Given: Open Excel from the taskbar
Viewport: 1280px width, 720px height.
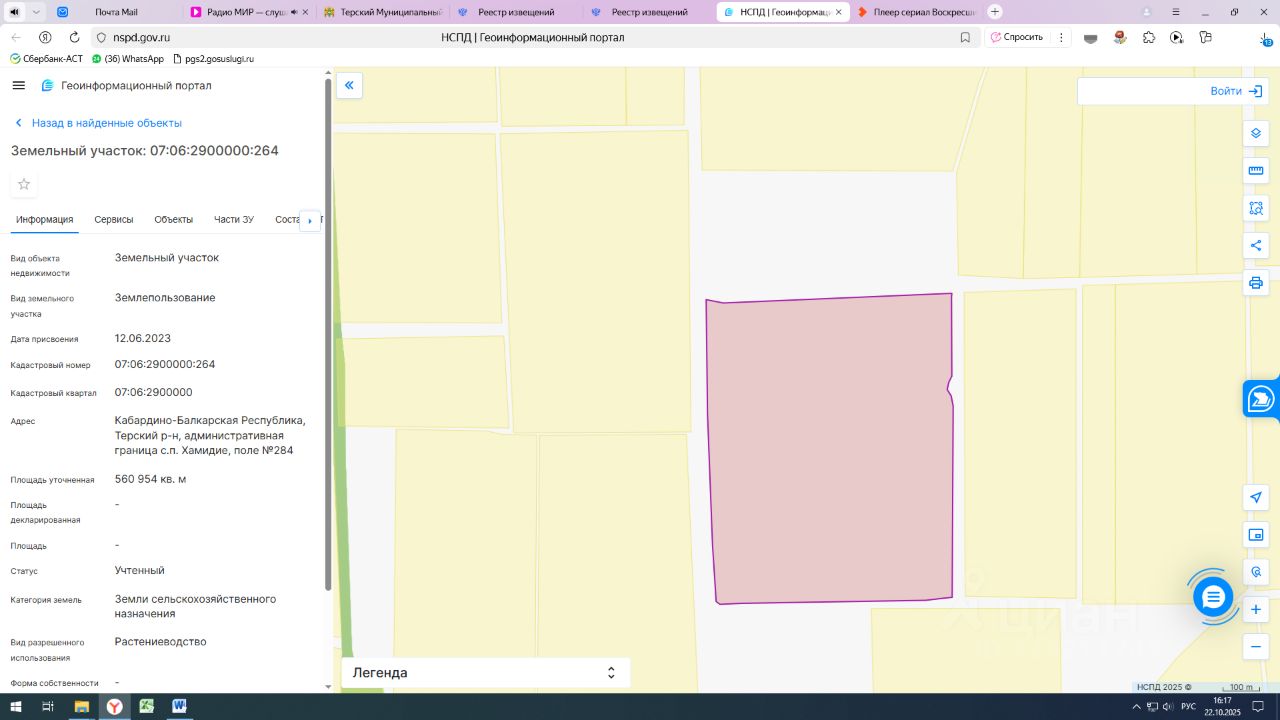Looking at the screenshot, I should (147, 707).
